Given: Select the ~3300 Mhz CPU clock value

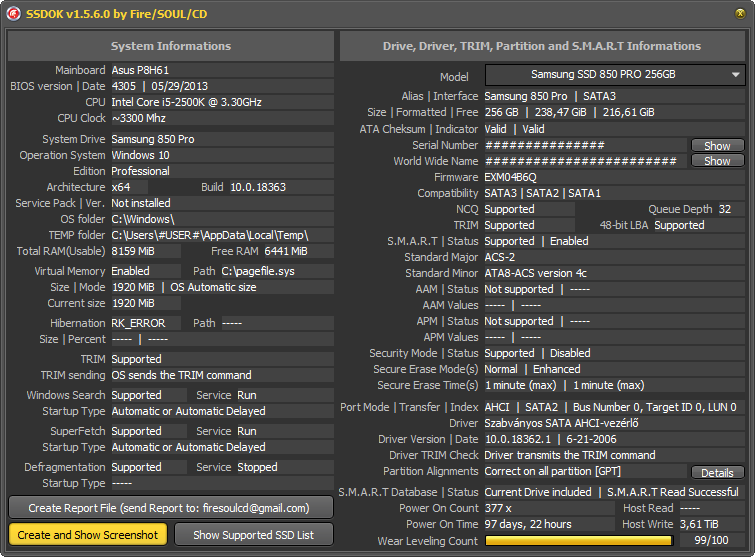Looking at the screenshot, I should tap(139, 118).
